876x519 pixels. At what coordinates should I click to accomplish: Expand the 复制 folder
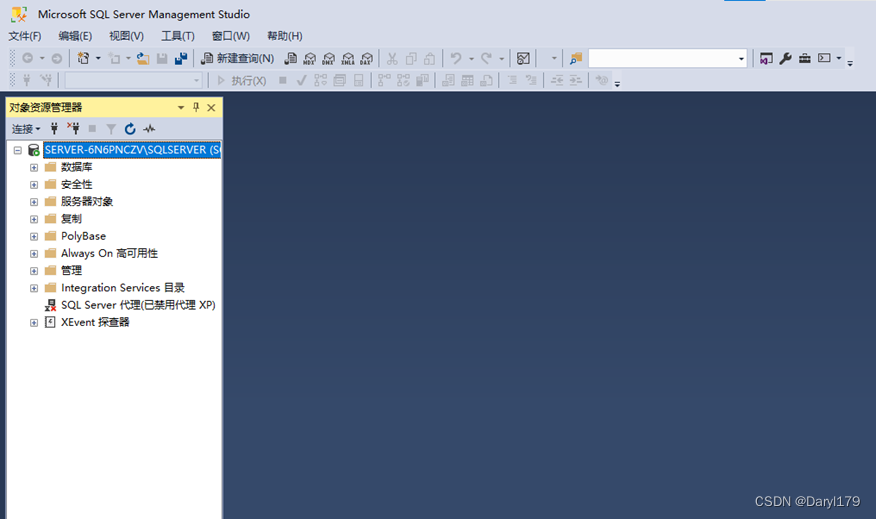(34, 220)
